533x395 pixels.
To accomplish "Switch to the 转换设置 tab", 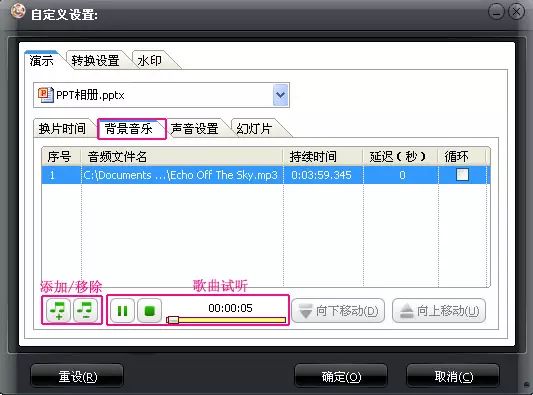I will click(95, 61).
